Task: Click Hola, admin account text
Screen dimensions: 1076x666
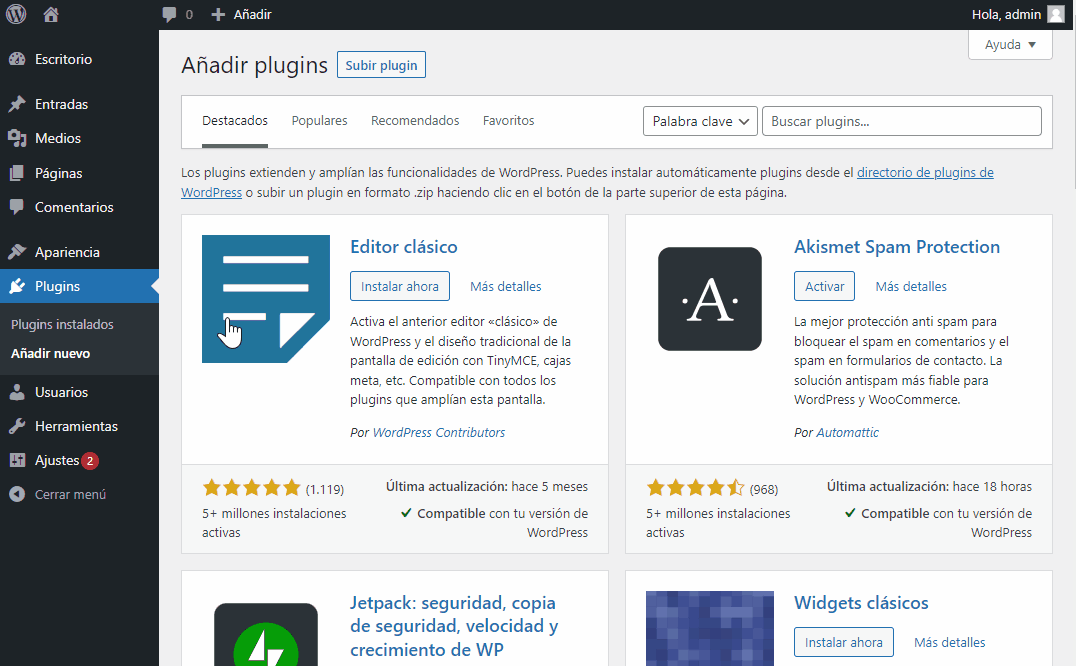Action: [1006, 14]
